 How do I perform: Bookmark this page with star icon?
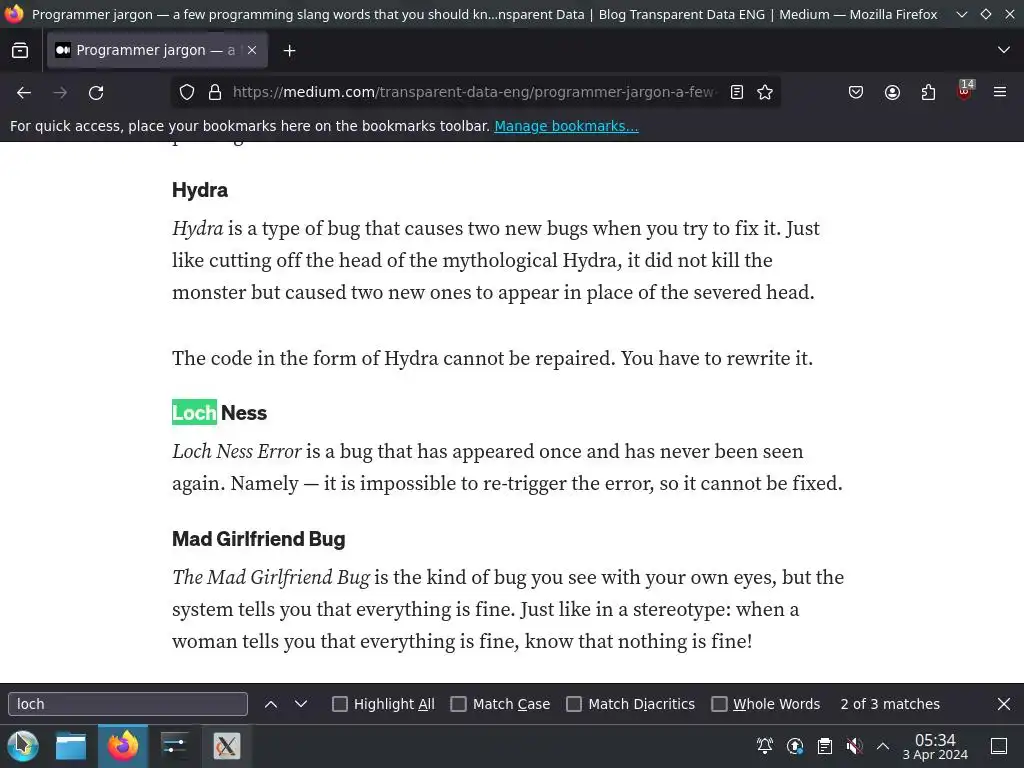(x=765, y=93)
